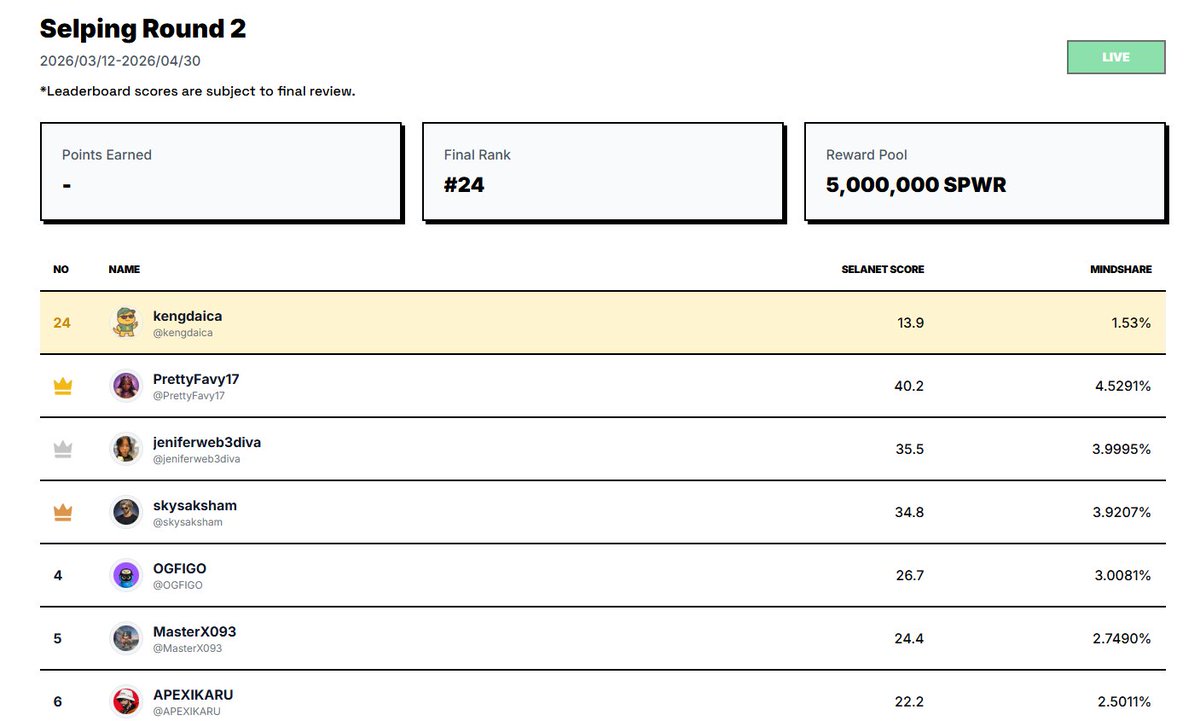
Task: Click PrettyFavy17's profile avatar
Action: (126, 386)
